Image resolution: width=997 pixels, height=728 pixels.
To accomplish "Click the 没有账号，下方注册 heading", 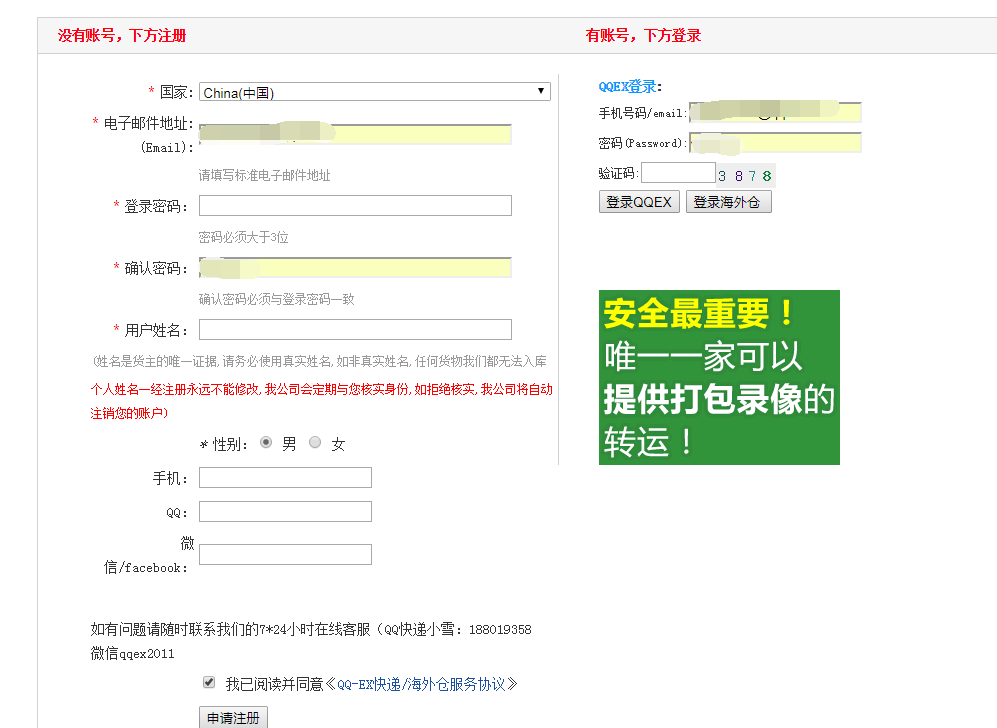I will click(x=122, y=36).
